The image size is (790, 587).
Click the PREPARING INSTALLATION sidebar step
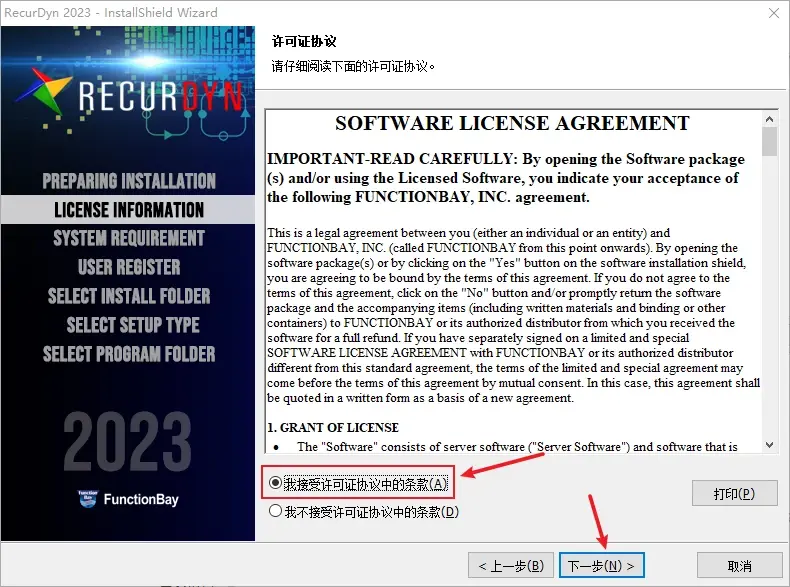coord(129,181)
